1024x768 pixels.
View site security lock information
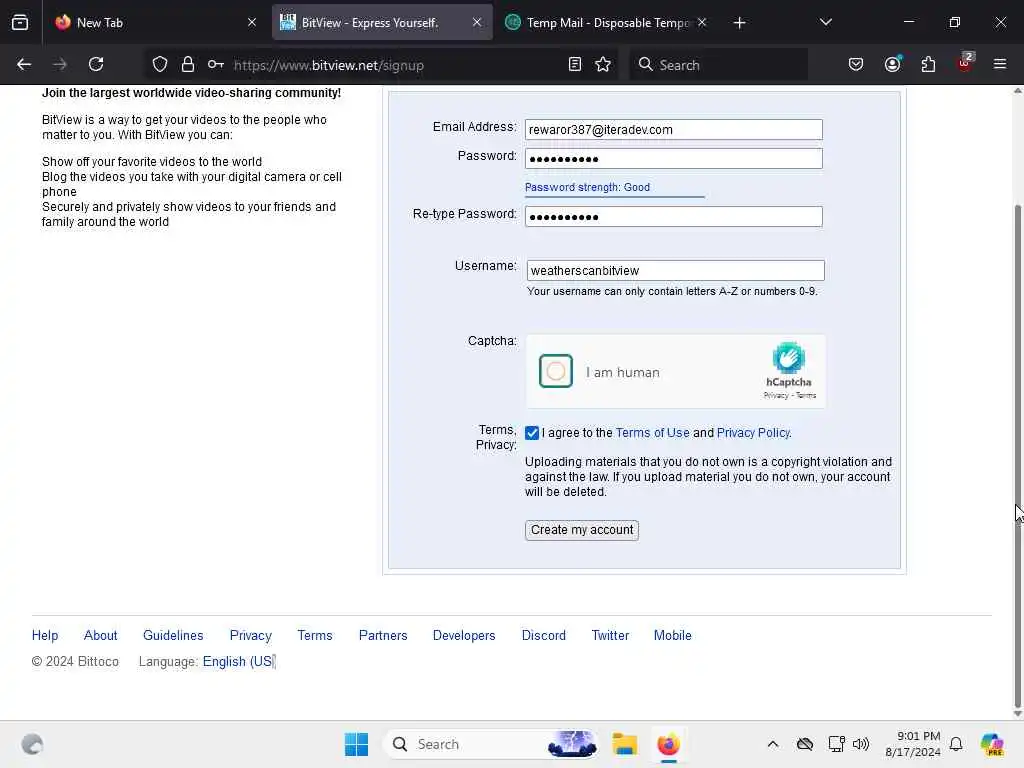(x=188, y=65)
